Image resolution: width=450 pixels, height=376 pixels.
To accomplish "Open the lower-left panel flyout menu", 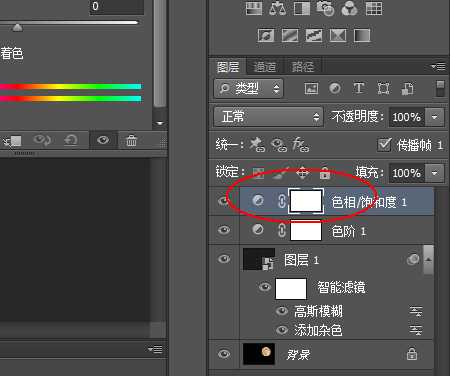I will point(155,349).
